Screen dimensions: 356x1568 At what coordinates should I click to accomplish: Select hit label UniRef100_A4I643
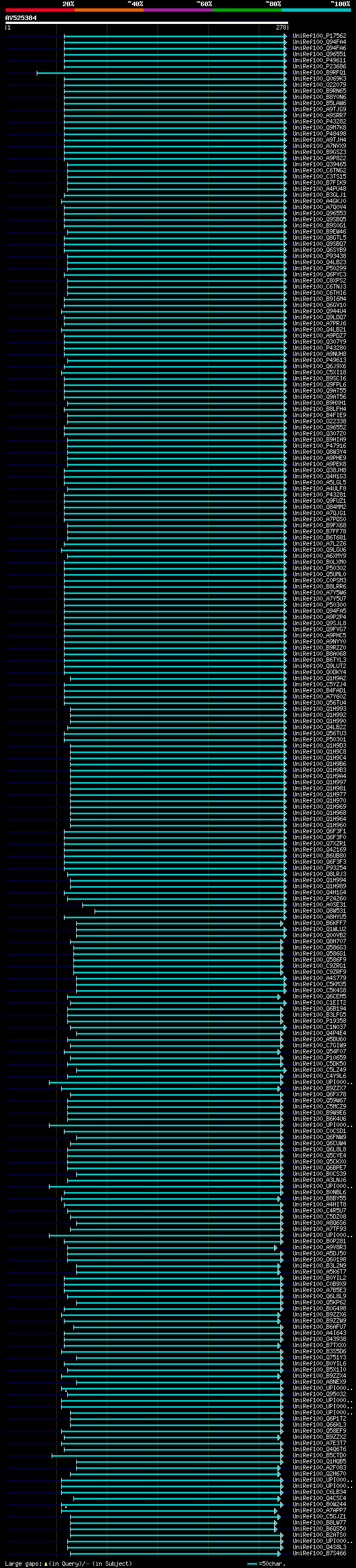tap(319, 1333)
